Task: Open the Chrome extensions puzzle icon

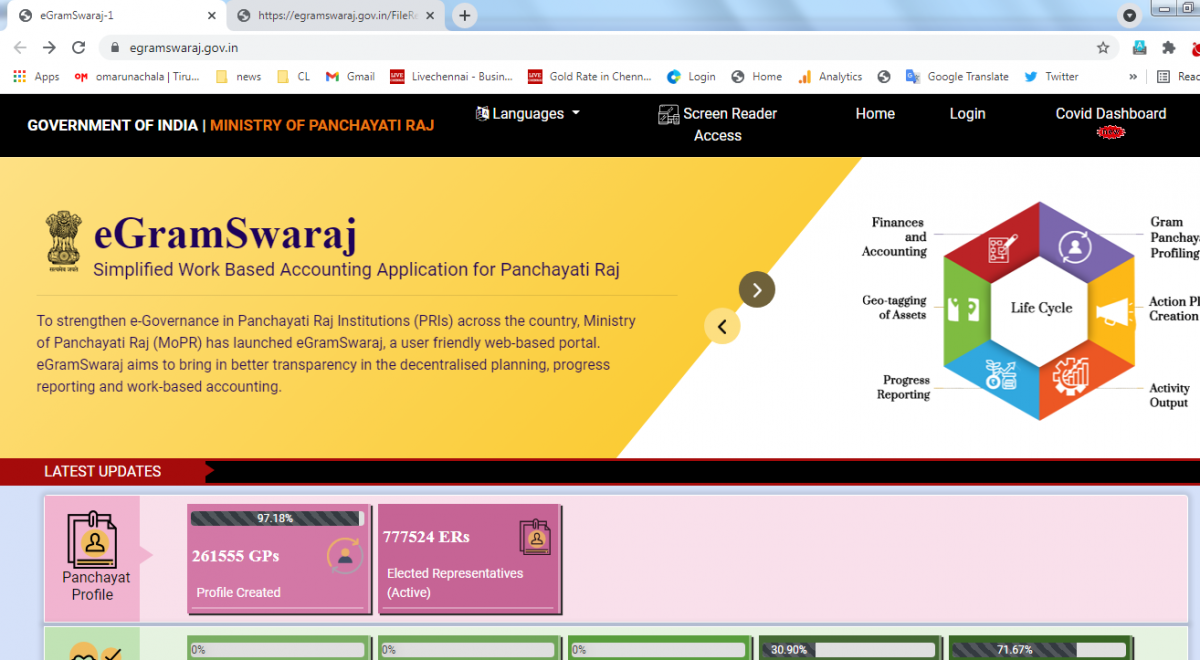Action: (x=1168, y=47)
